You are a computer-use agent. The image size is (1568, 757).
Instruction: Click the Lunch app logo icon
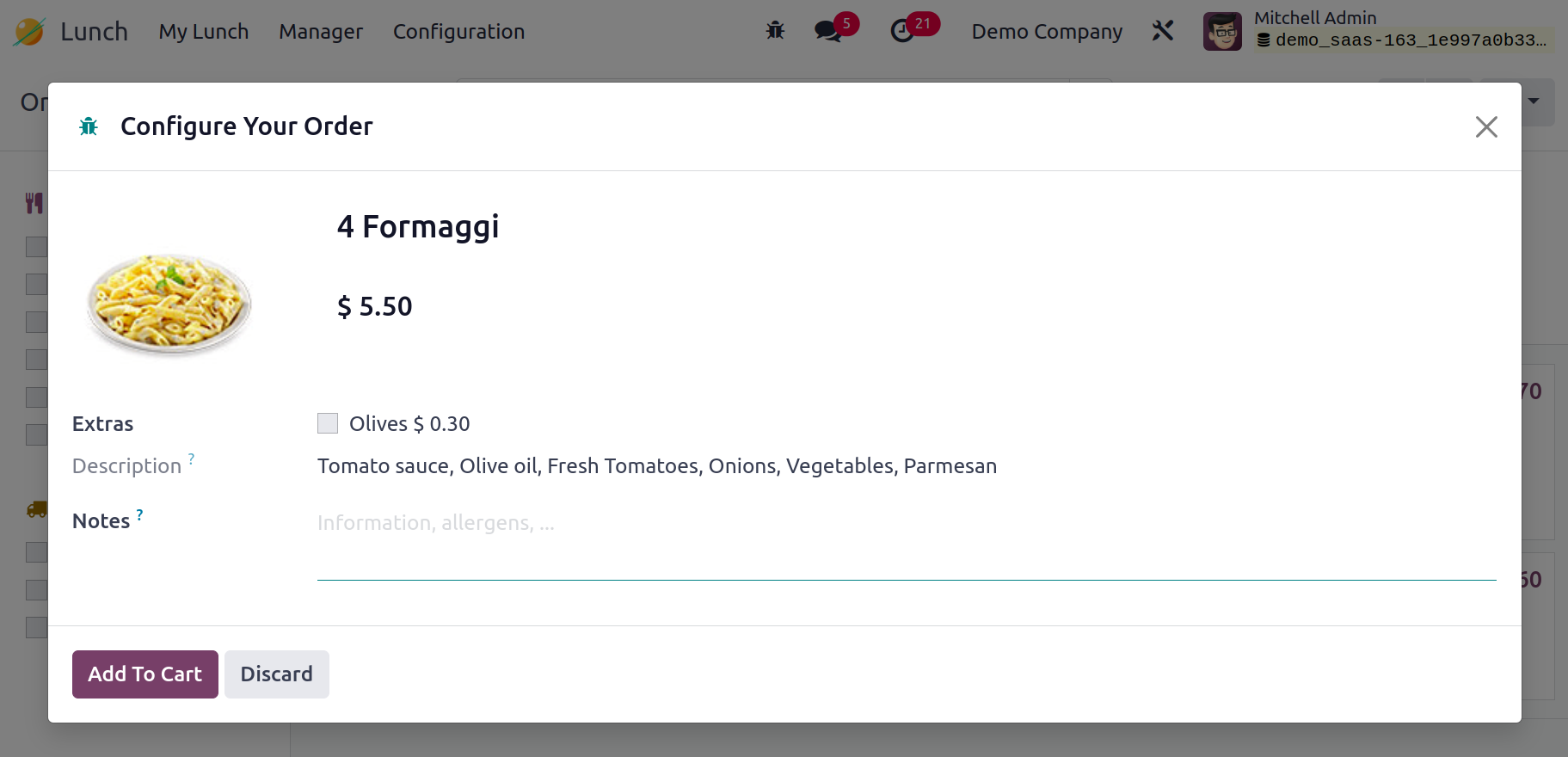click(x=29, y=32)
